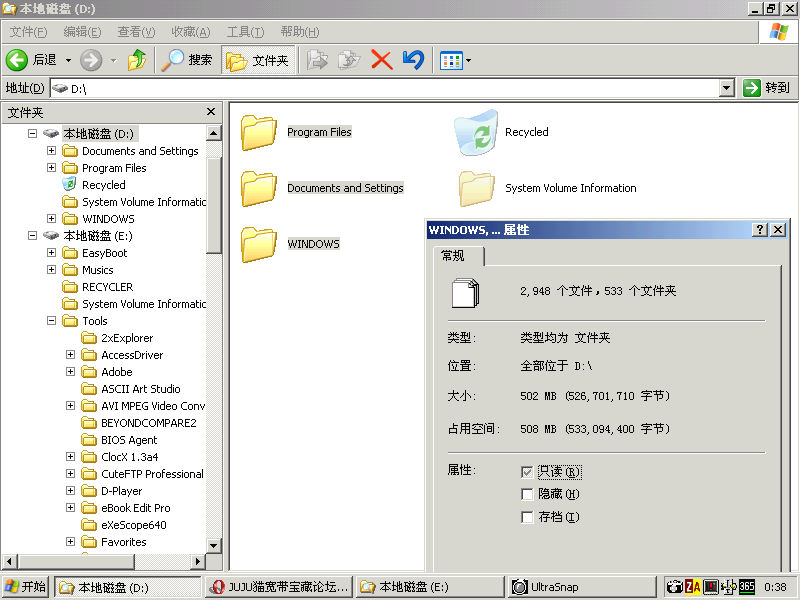
Task: Open the Edit (编辑) menu
Action: click(82, 32)
